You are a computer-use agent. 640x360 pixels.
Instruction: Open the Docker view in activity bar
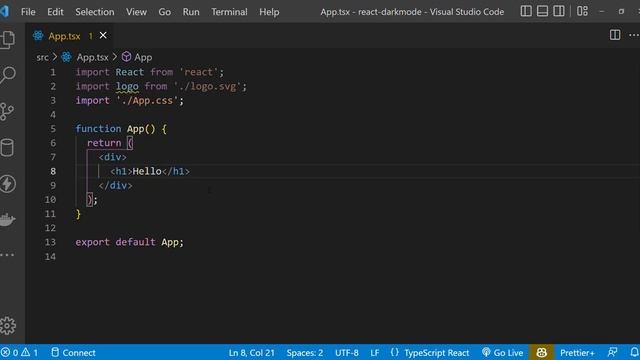pos(7,220)
